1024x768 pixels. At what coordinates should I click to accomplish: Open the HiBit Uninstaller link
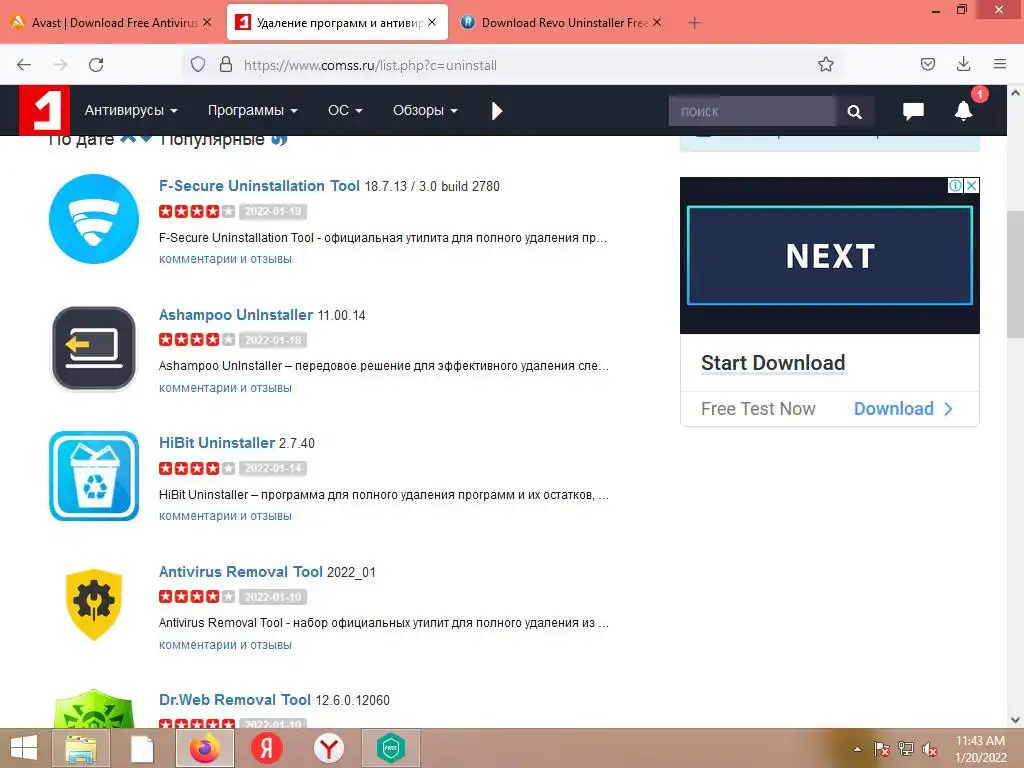[x=217, y=443]
